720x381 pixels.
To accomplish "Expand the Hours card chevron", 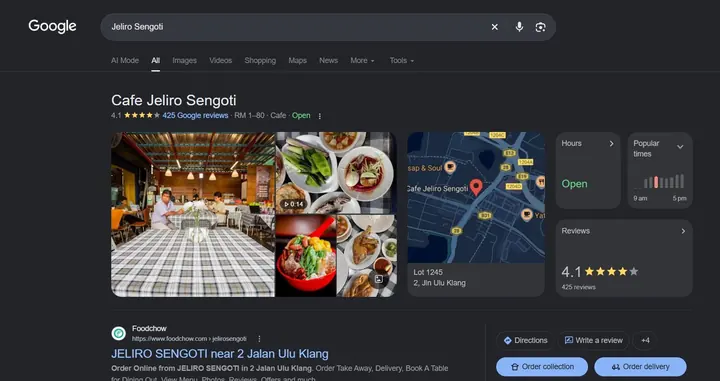I will pos(611,144).
